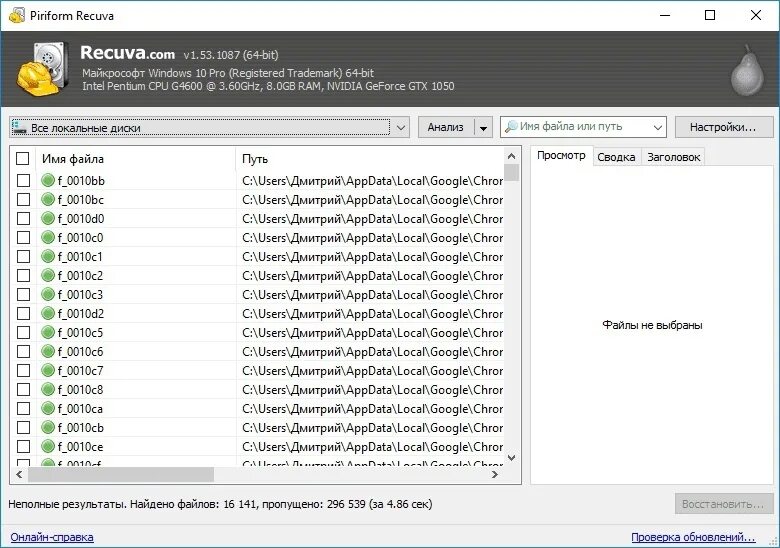This screenshot has width=780, height=548.
Task: Switch to the Заголовок tab
Action: (674, 157)
